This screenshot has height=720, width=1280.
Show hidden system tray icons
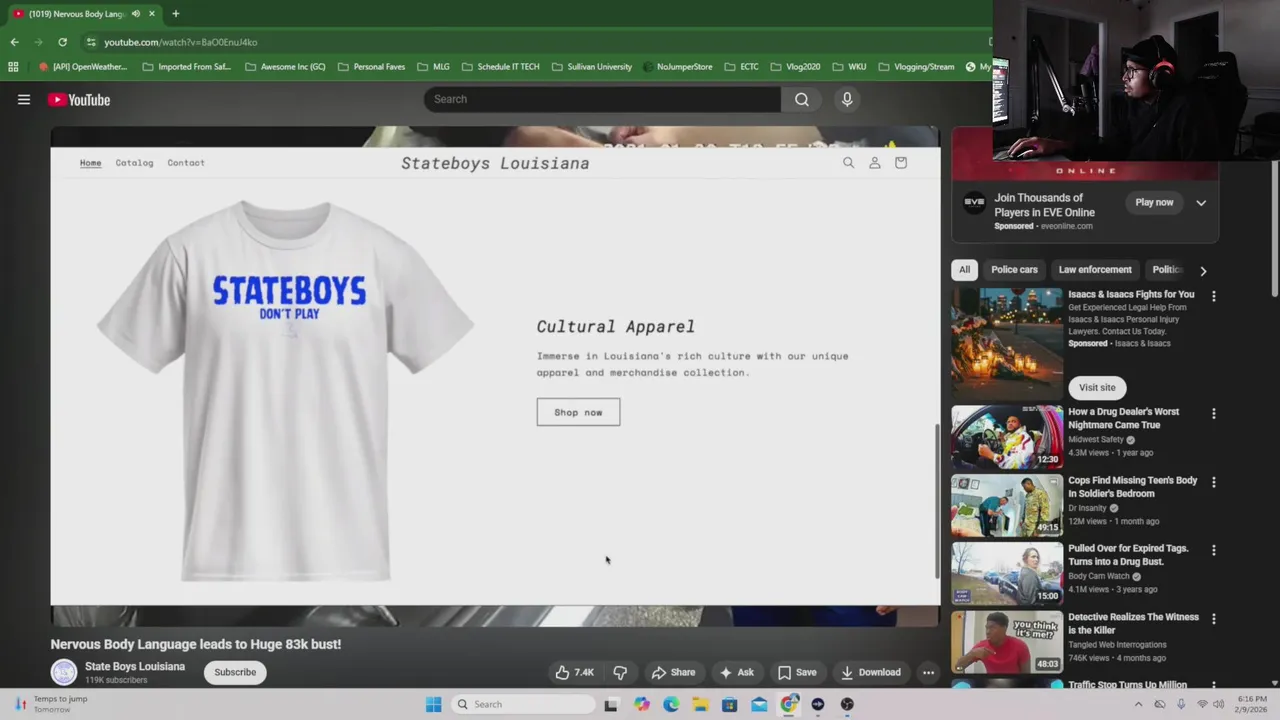(x=1138, y=704)
